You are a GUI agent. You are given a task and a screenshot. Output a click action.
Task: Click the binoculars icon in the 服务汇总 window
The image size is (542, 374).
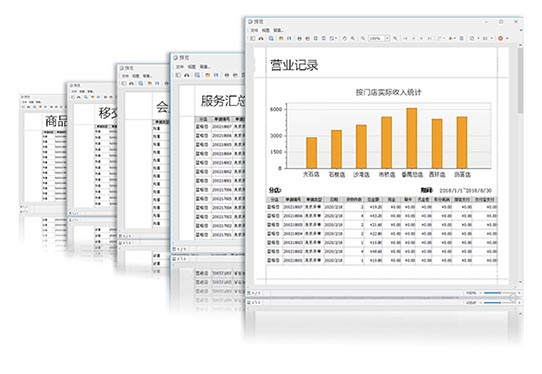click(x=187, y=75)
